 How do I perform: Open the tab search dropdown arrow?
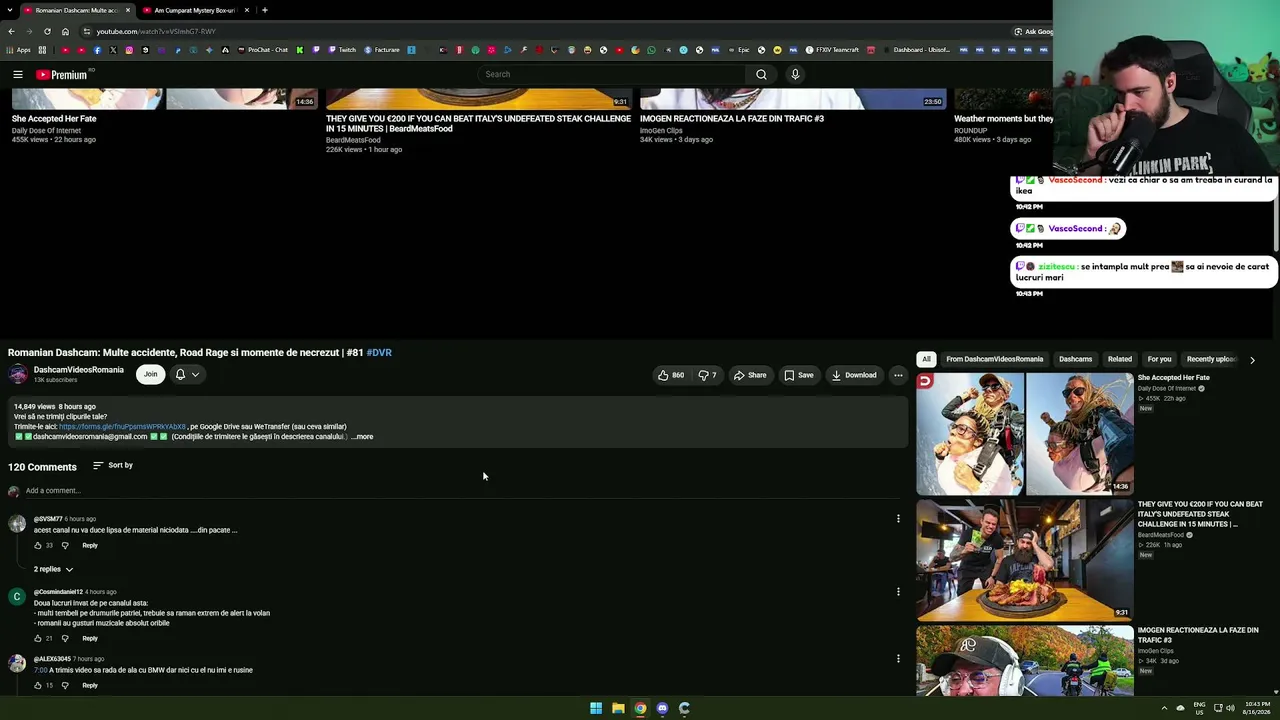click(x=10, y=10)
